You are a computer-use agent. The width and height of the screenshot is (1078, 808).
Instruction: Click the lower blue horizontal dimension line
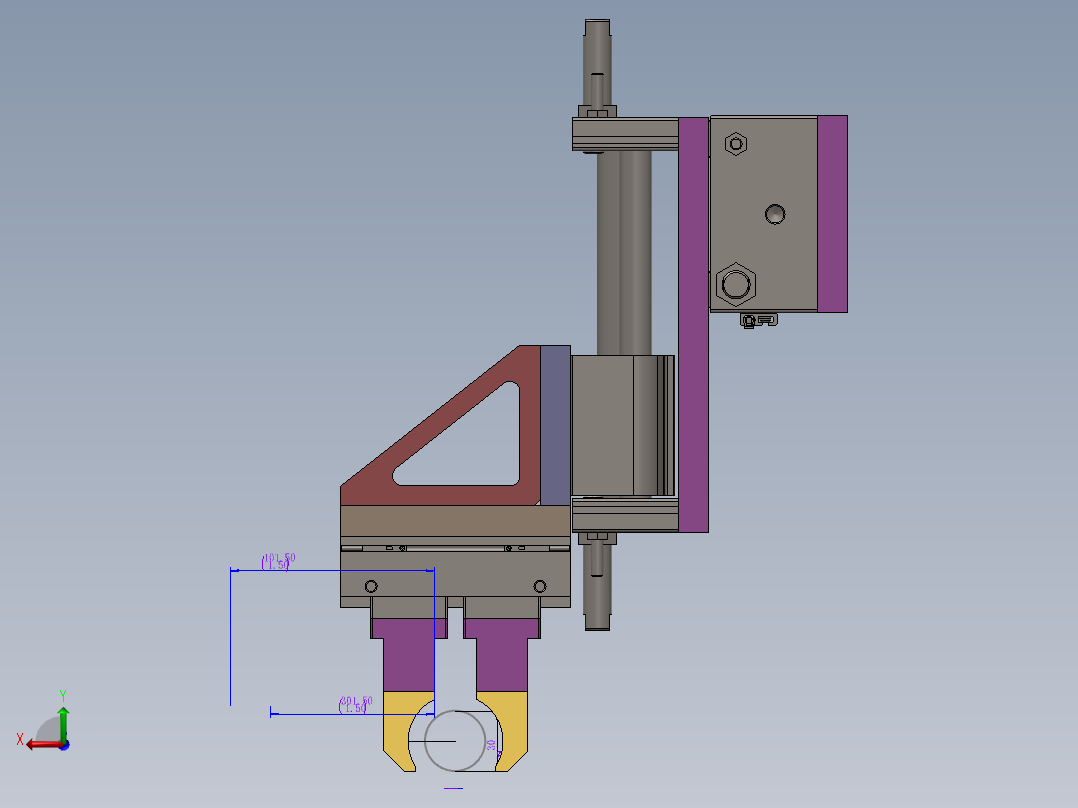point(352,714)
